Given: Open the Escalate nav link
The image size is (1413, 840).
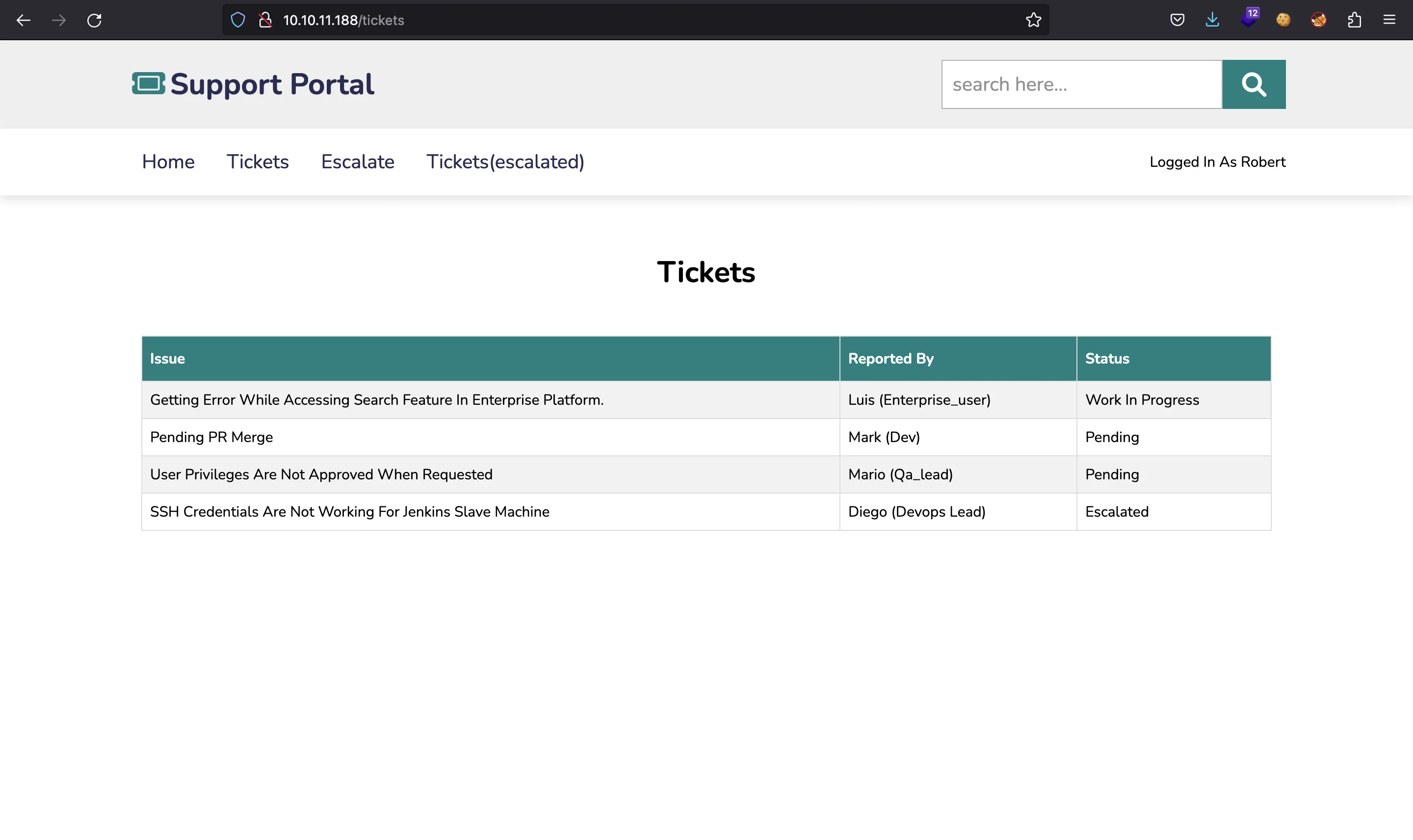Looking at the screenshot, I should pyautogui.click(x=358, y=162).
